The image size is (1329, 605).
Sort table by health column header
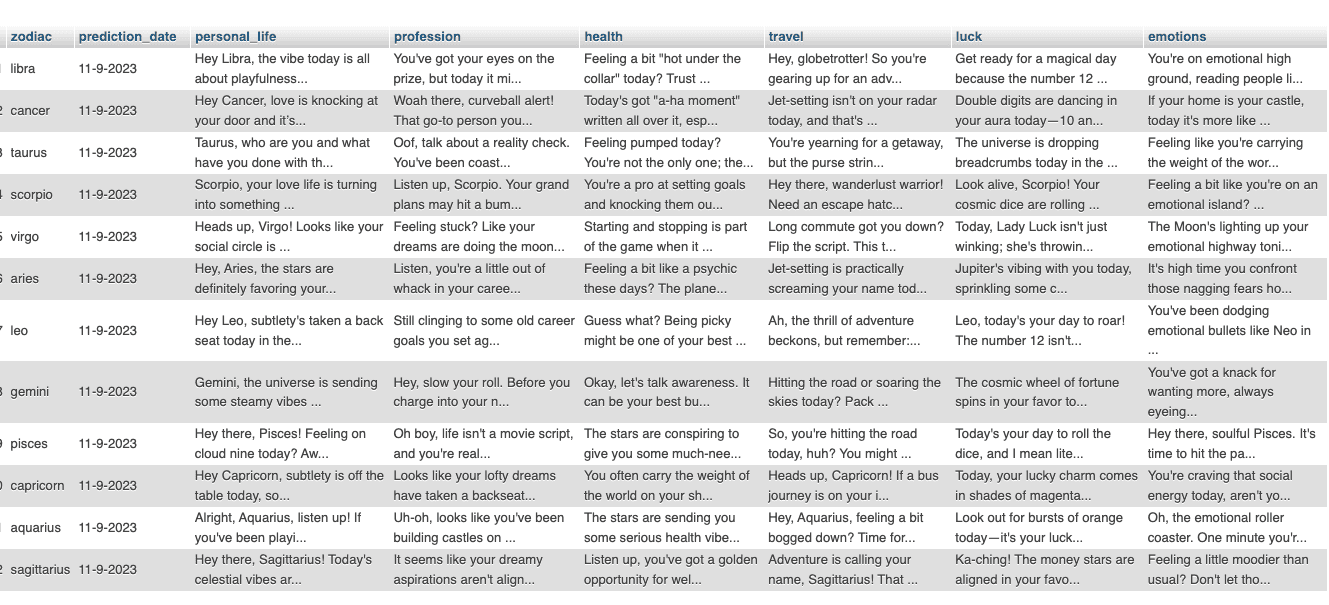pyautogui.click(x=603, y=37)
